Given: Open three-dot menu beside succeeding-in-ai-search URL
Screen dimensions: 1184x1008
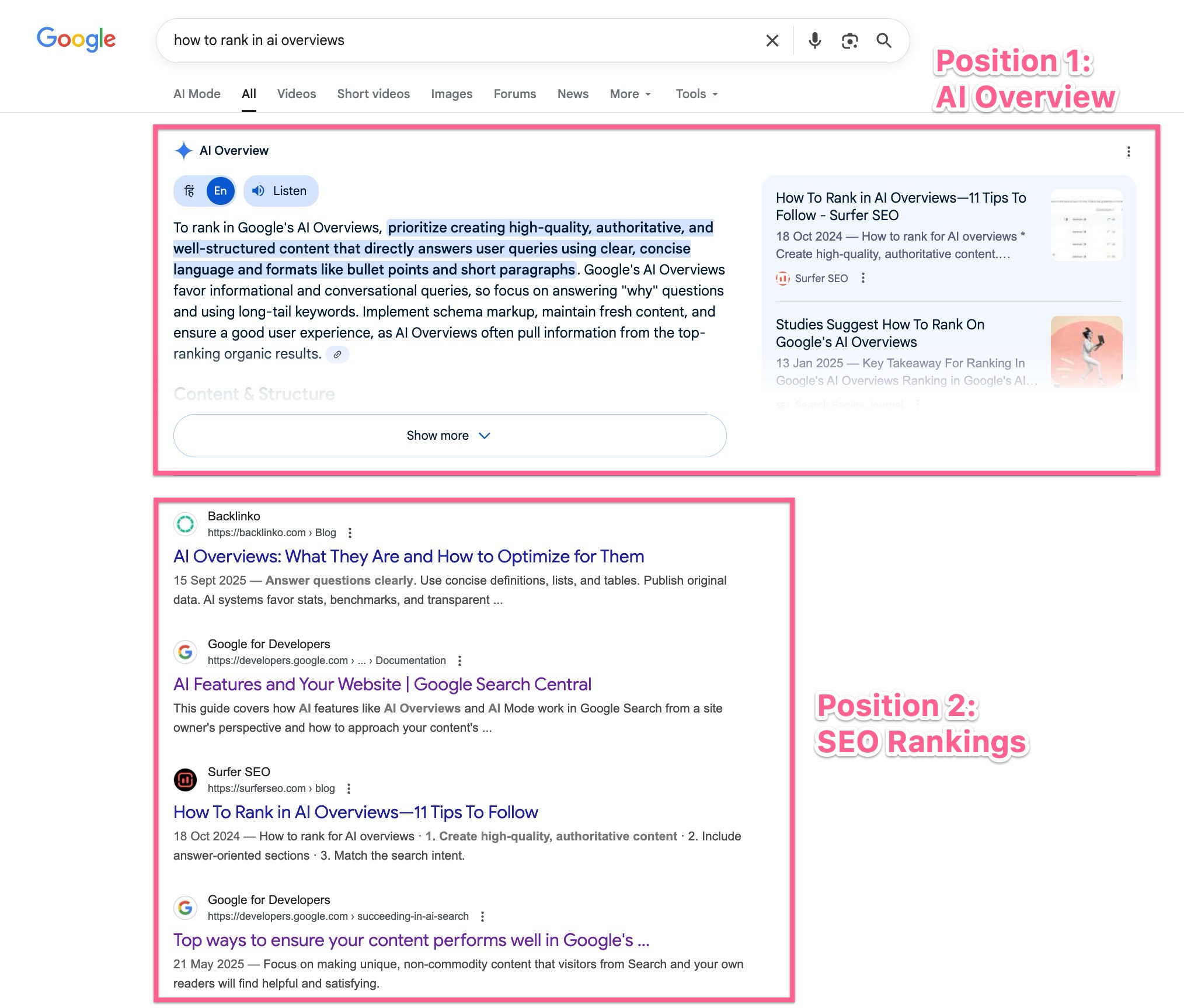Looking at the screenshot, I should 482,916.
